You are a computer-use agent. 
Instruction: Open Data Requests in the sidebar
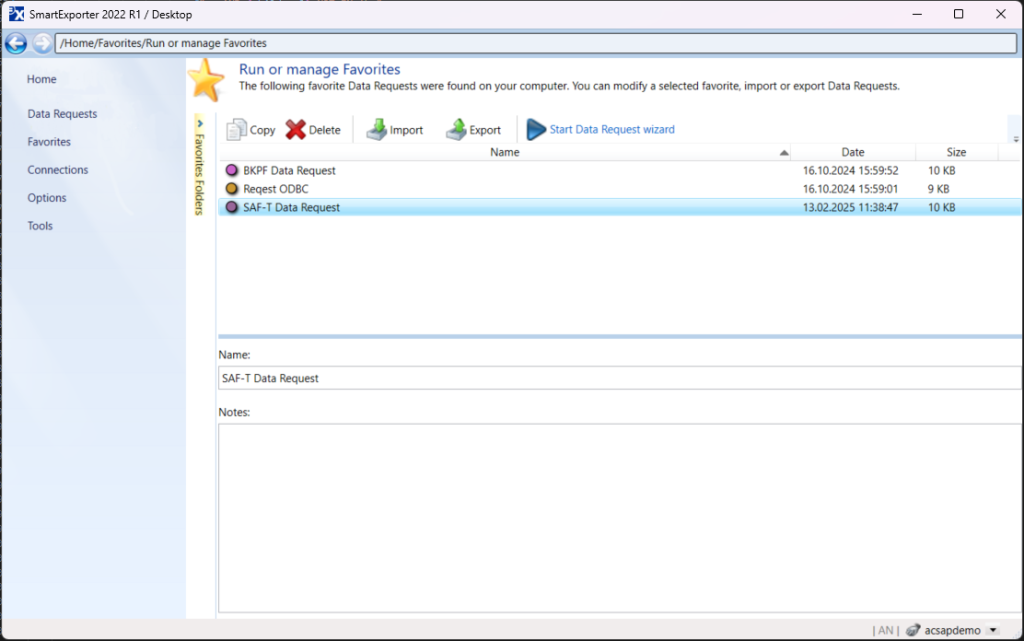click(x=62, y=114)
